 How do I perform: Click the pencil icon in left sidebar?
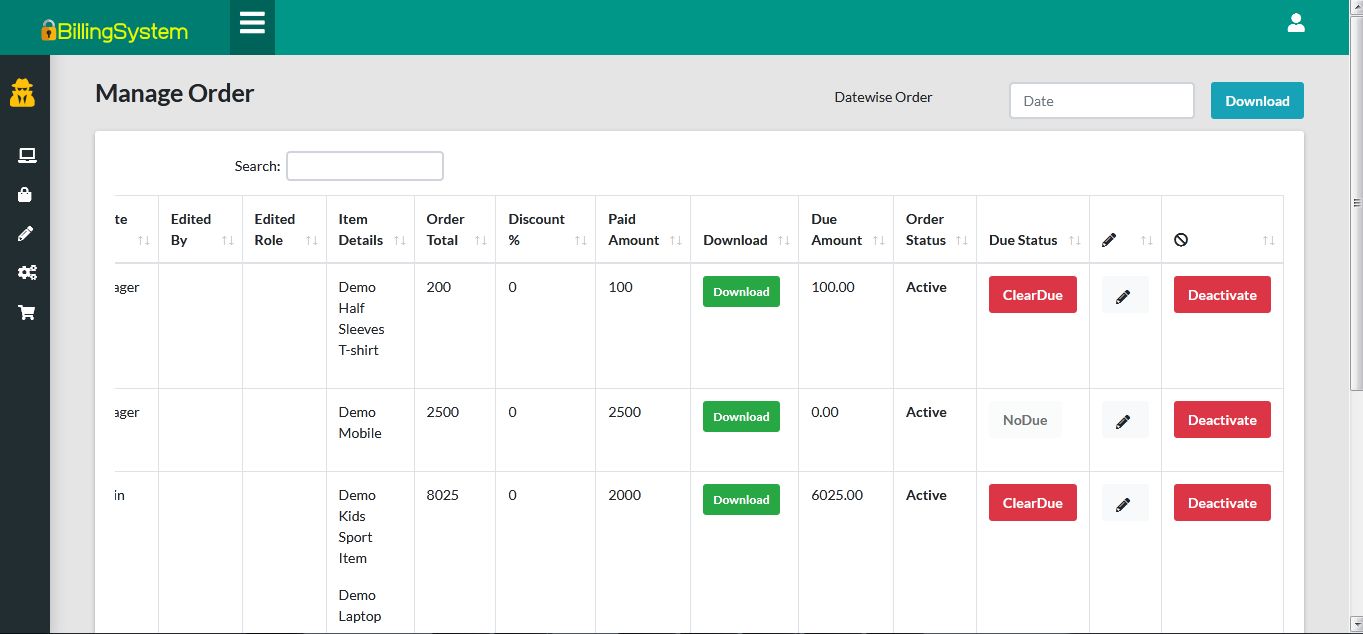click(x=26, y=234)
